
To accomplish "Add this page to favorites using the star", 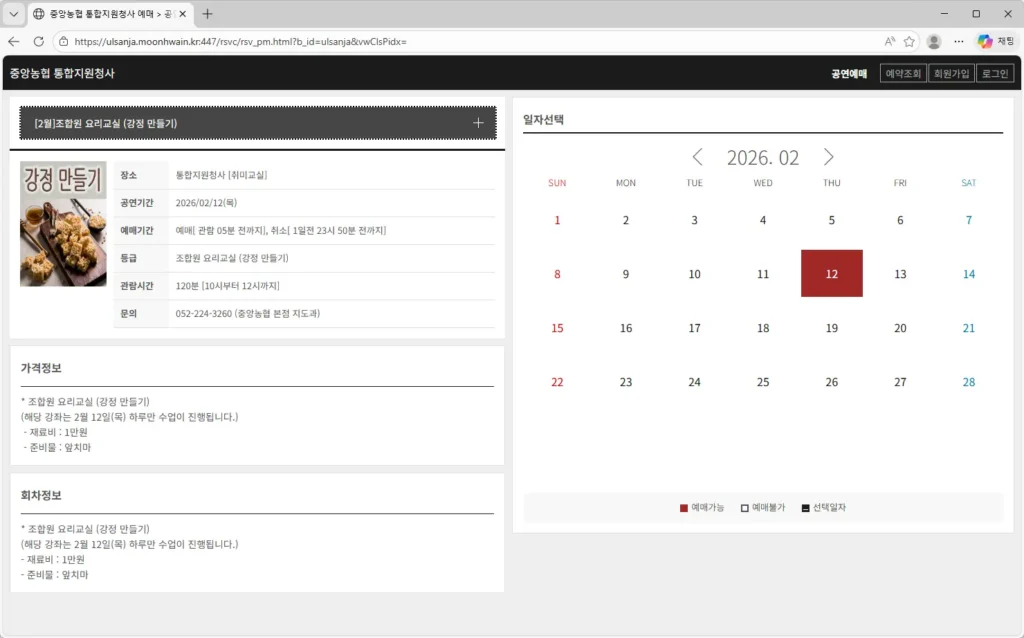I will pos(908,42).
